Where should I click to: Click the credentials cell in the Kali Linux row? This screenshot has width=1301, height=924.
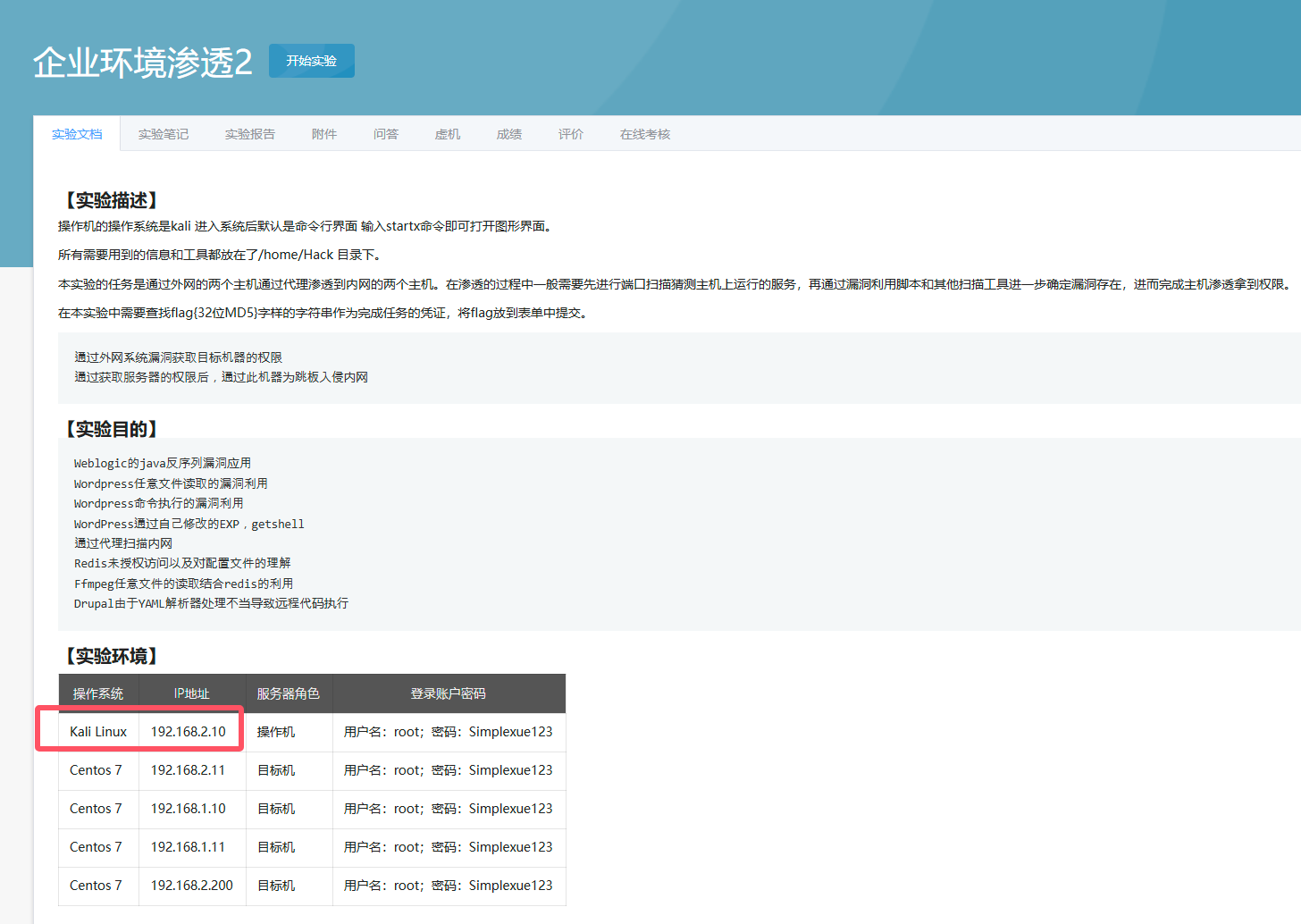pos(449,732)
